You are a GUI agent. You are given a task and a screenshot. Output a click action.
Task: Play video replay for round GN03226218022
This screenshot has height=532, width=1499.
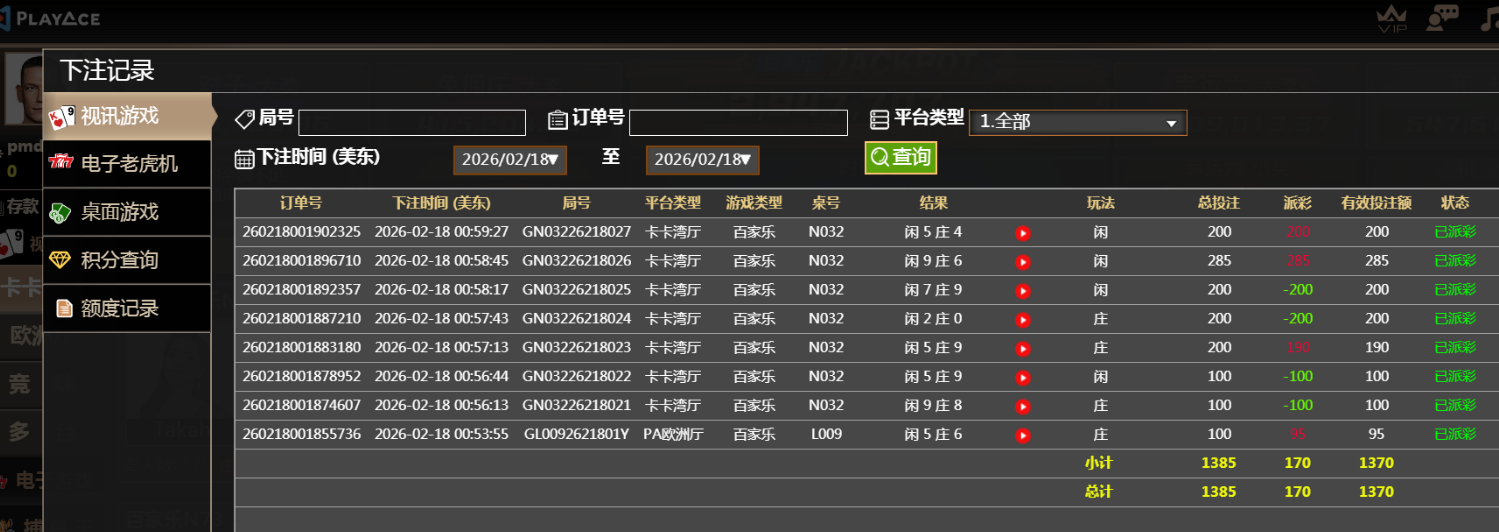click(1023, 378)
